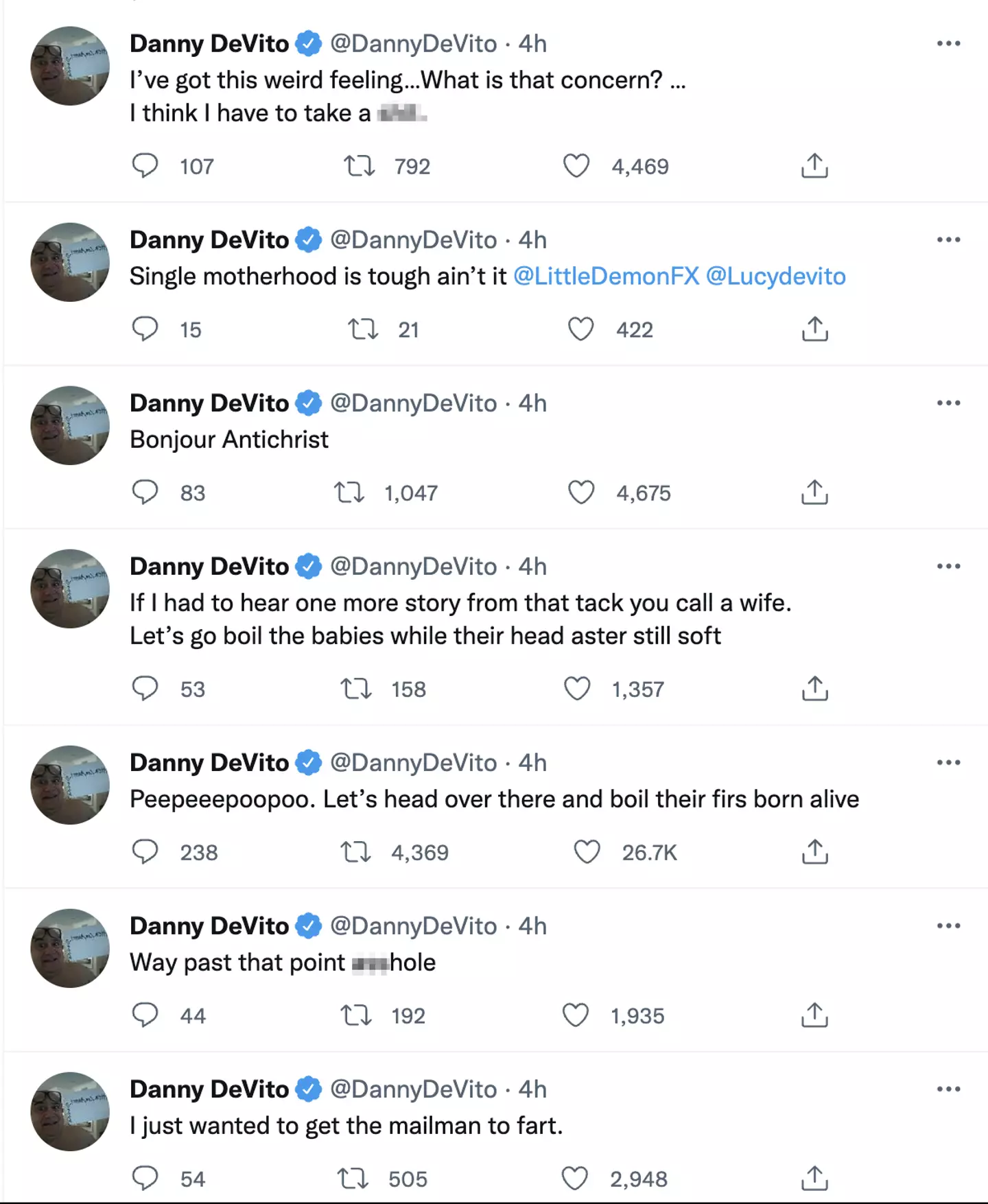This screenshot has width=988, height=1204.
Task: Expand the three-dot menu on the "Peepeeepoopoo" tweet
Action: click(948, 762)
